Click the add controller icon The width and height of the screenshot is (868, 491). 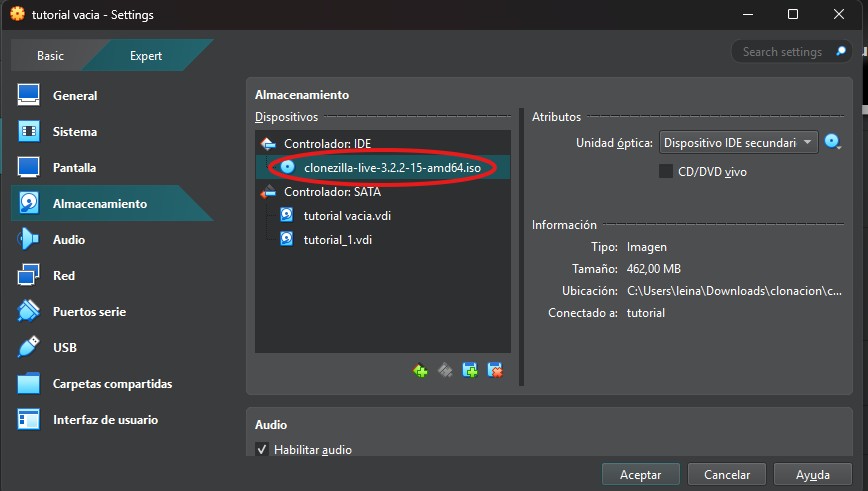point(420,370)
